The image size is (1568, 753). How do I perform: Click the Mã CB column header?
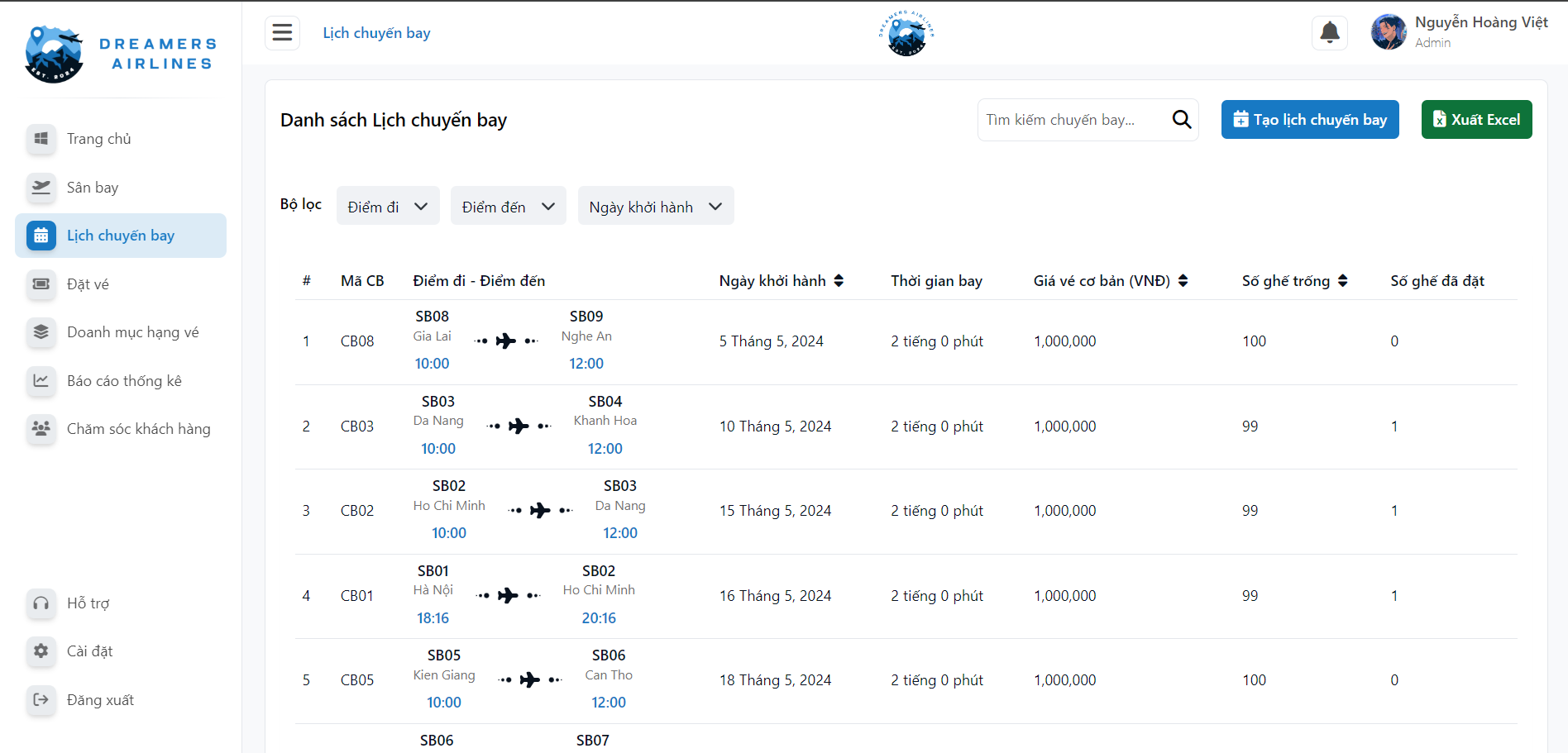click(x=362, y=281)
